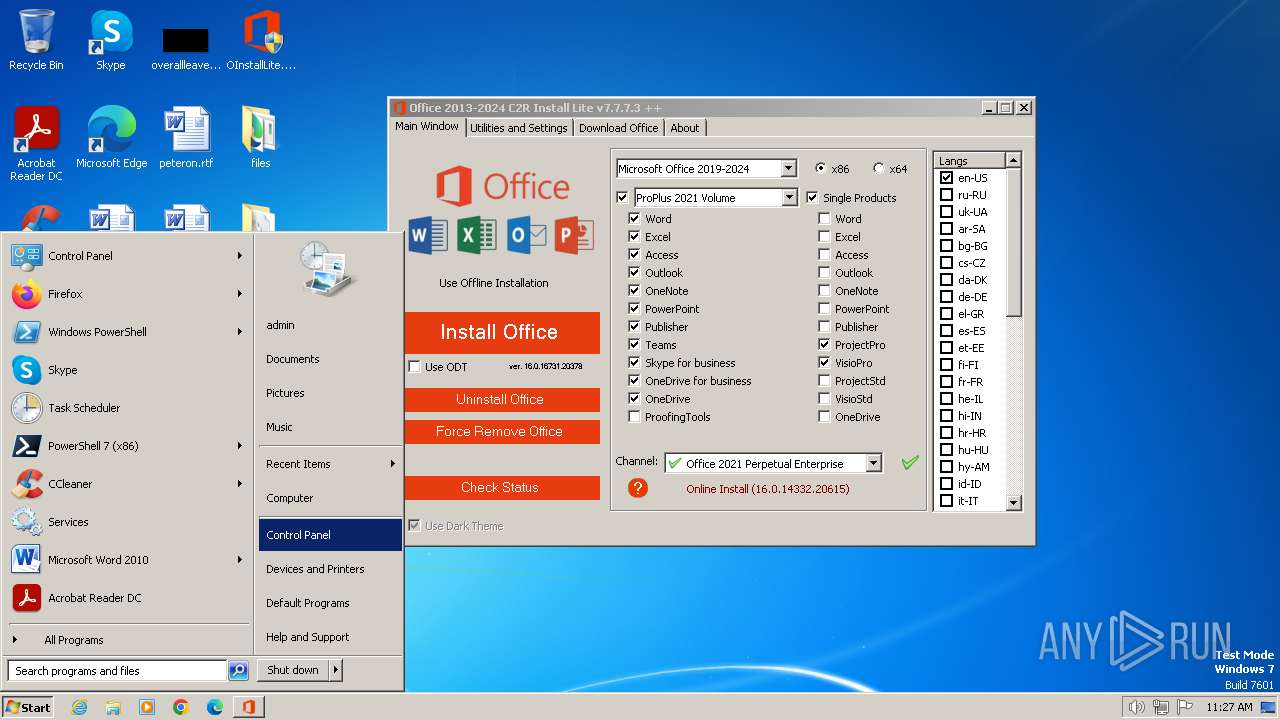Click Search programs and files field
Viewport: 1280px width, 720px height.
117,671
